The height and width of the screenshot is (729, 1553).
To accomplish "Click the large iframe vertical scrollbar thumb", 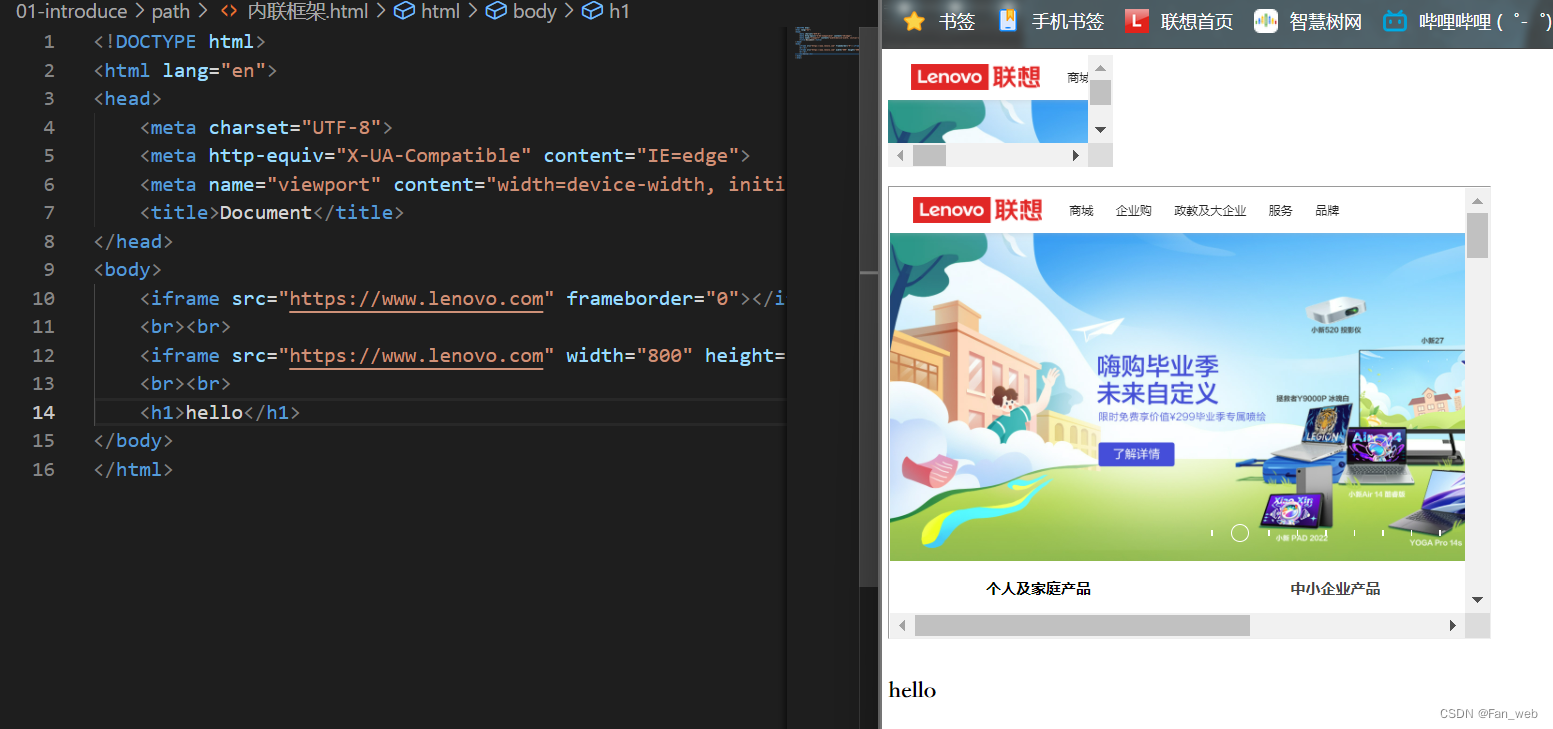I will pos(1477,235).
